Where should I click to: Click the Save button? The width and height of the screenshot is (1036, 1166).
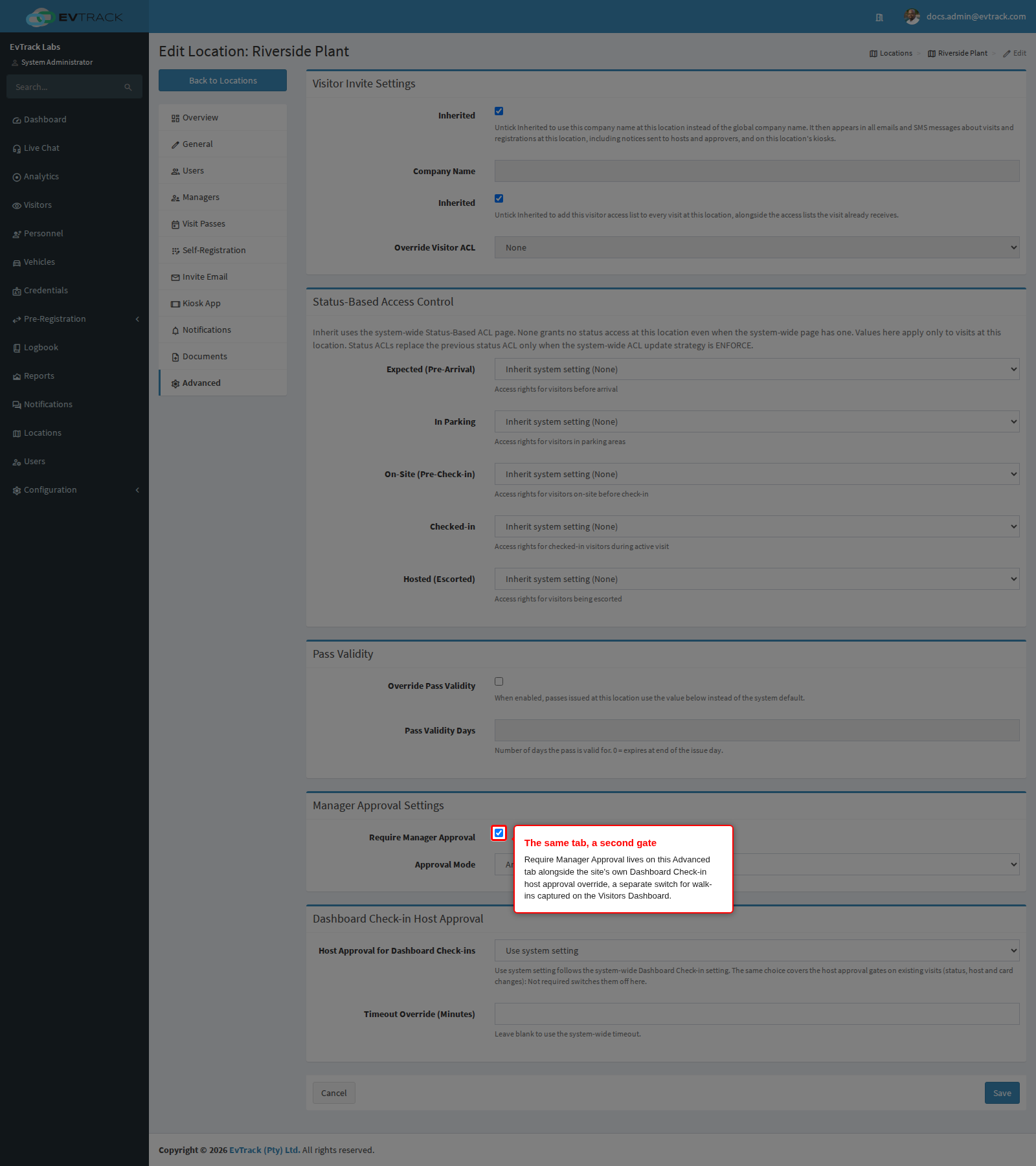tap(1002, 1093)
